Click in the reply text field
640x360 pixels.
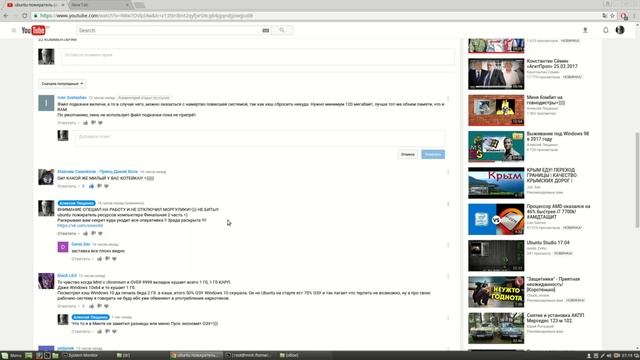pos(260,138)
